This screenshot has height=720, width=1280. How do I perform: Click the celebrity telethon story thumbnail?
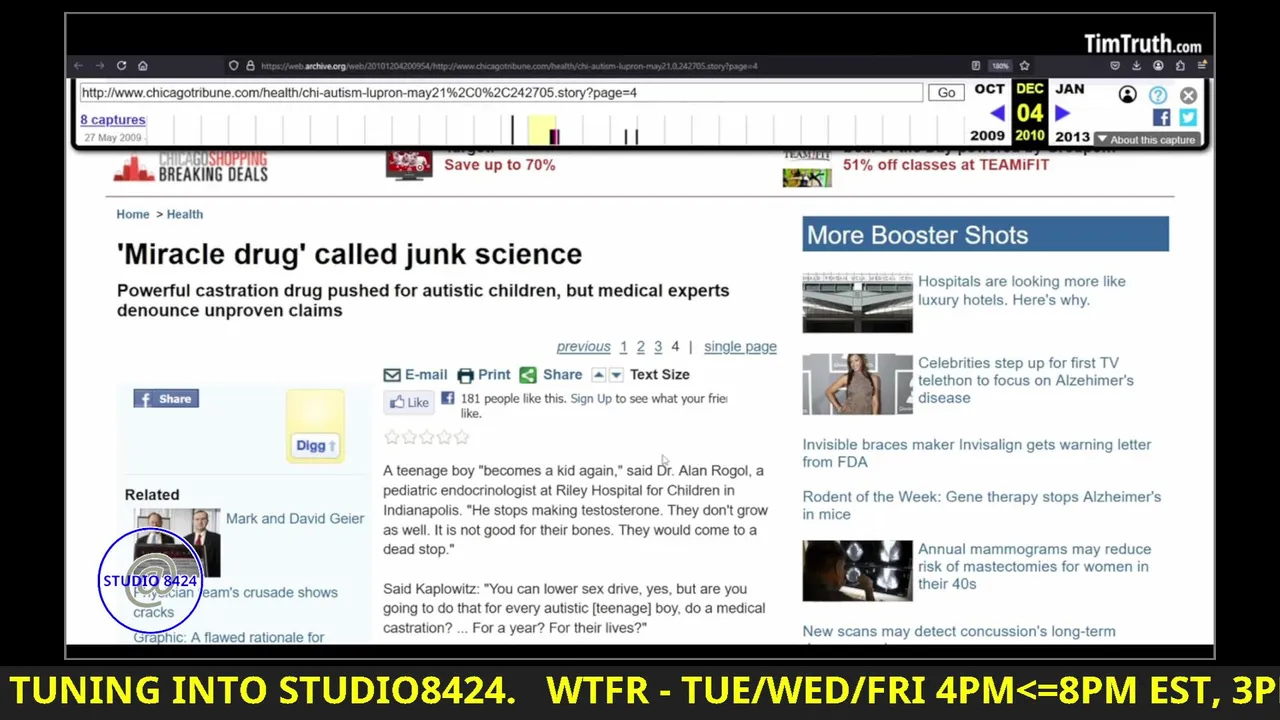tap(857, 384)
